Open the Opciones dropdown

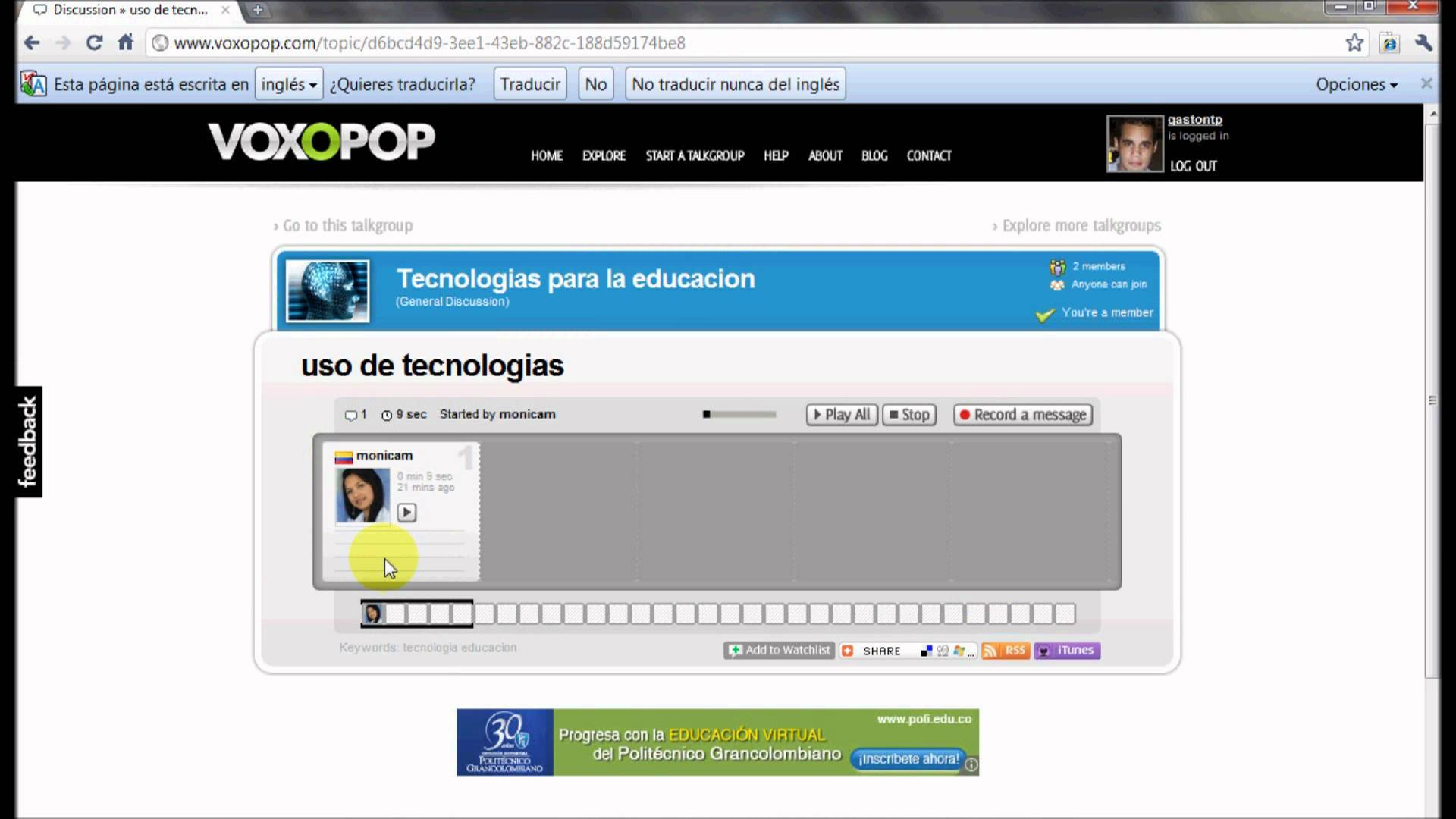[x=1357, y=84]
